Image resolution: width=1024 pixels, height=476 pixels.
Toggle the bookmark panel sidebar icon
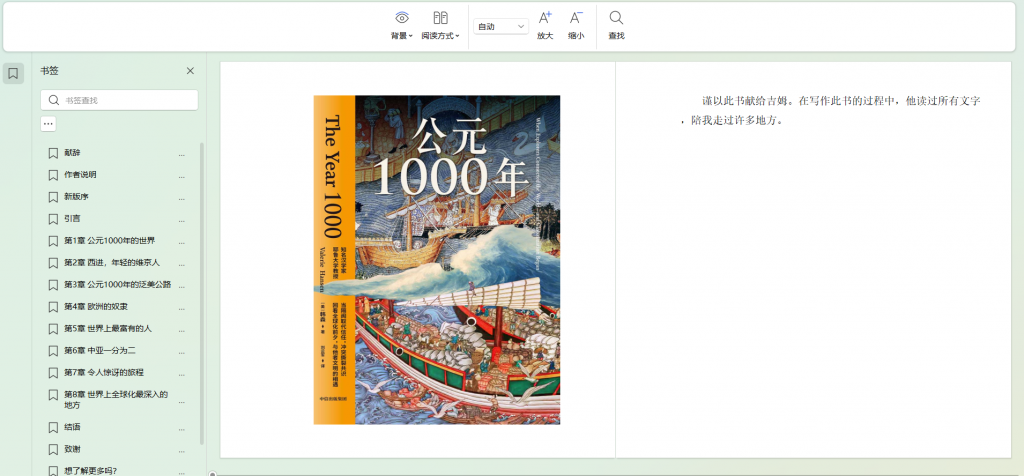click(13, 73)
